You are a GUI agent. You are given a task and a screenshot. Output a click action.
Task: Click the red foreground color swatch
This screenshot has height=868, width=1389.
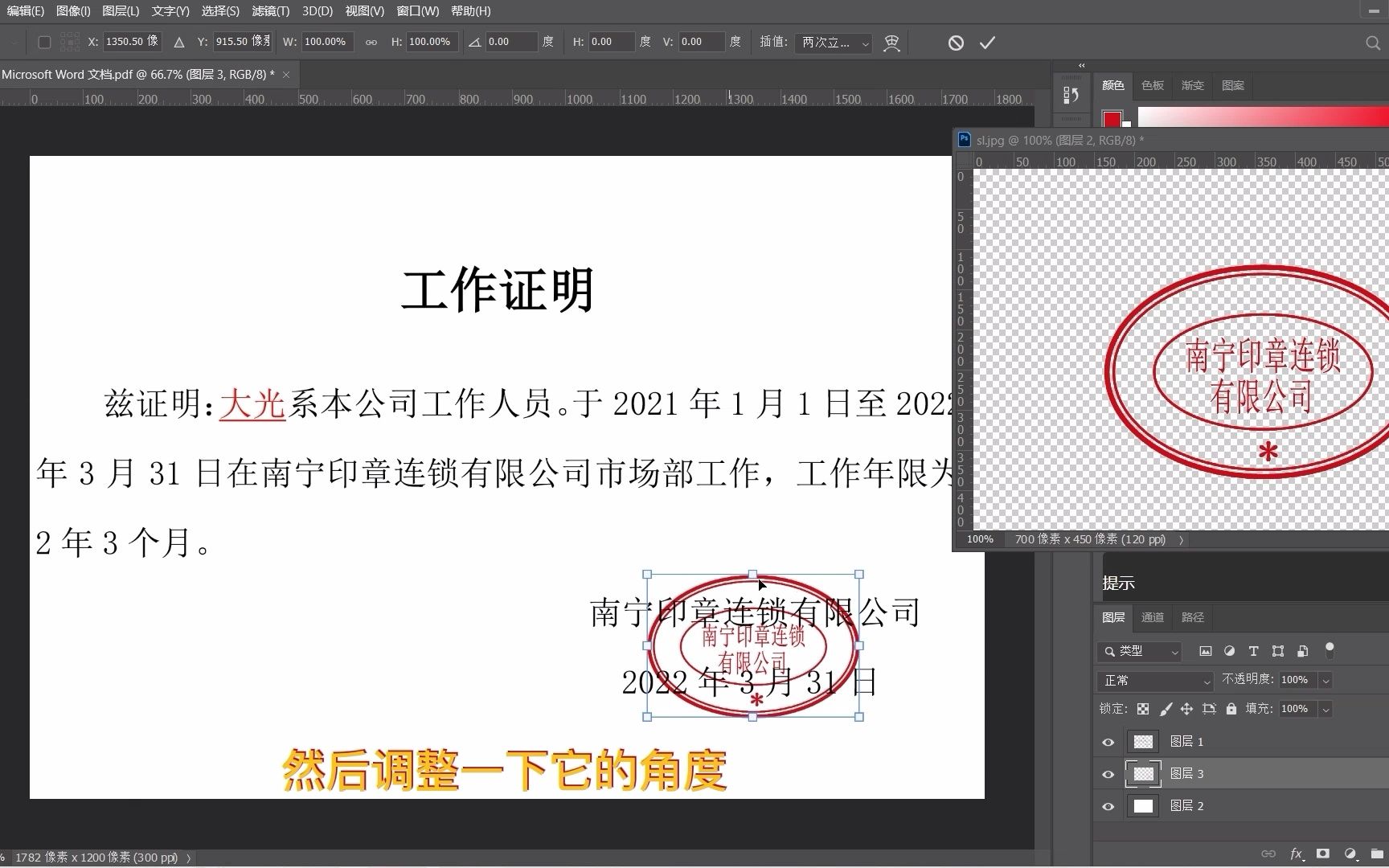[x=1112, y=120]
